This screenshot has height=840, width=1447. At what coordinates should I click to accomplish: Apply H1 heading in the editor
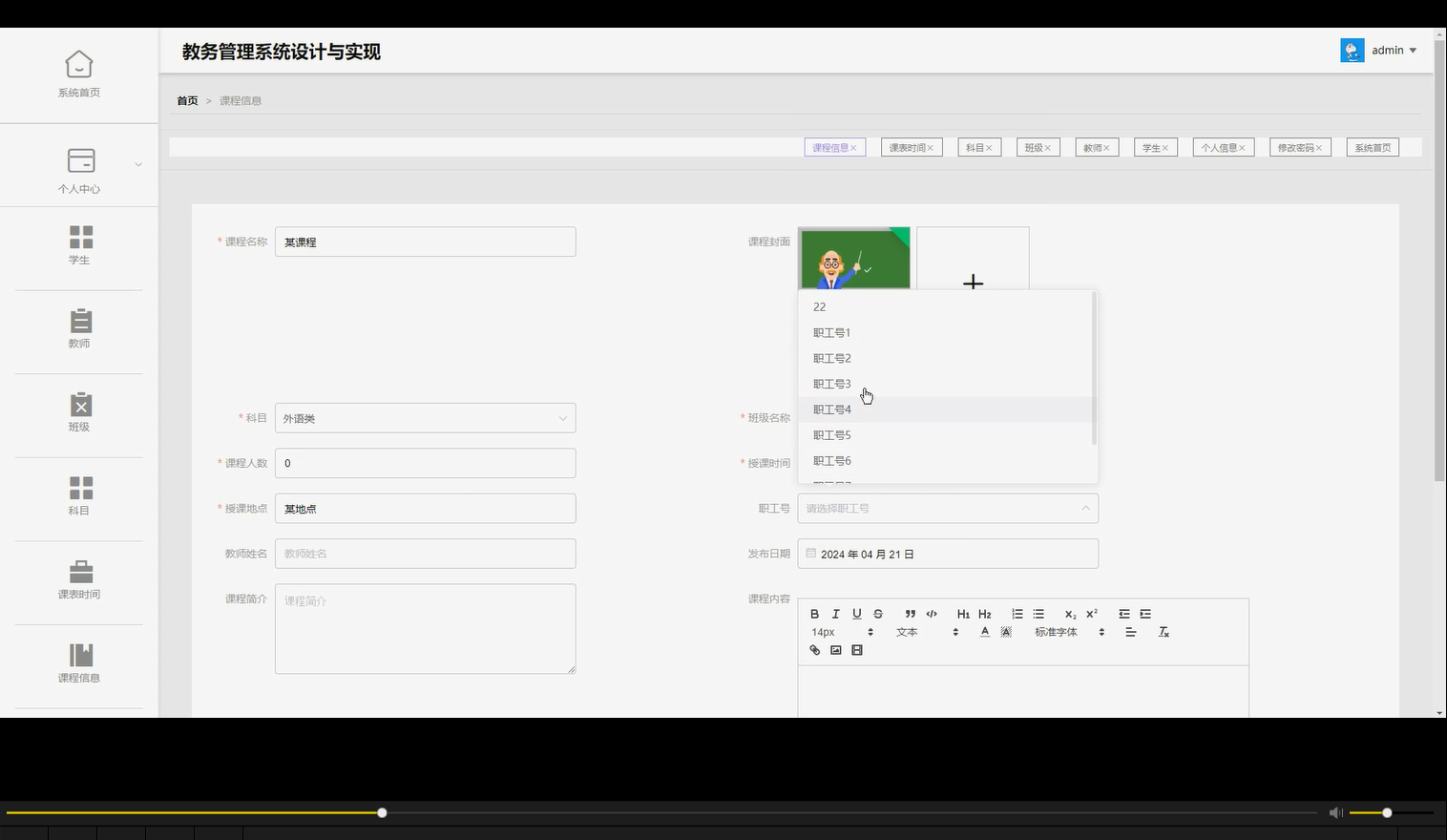point(963,614)
